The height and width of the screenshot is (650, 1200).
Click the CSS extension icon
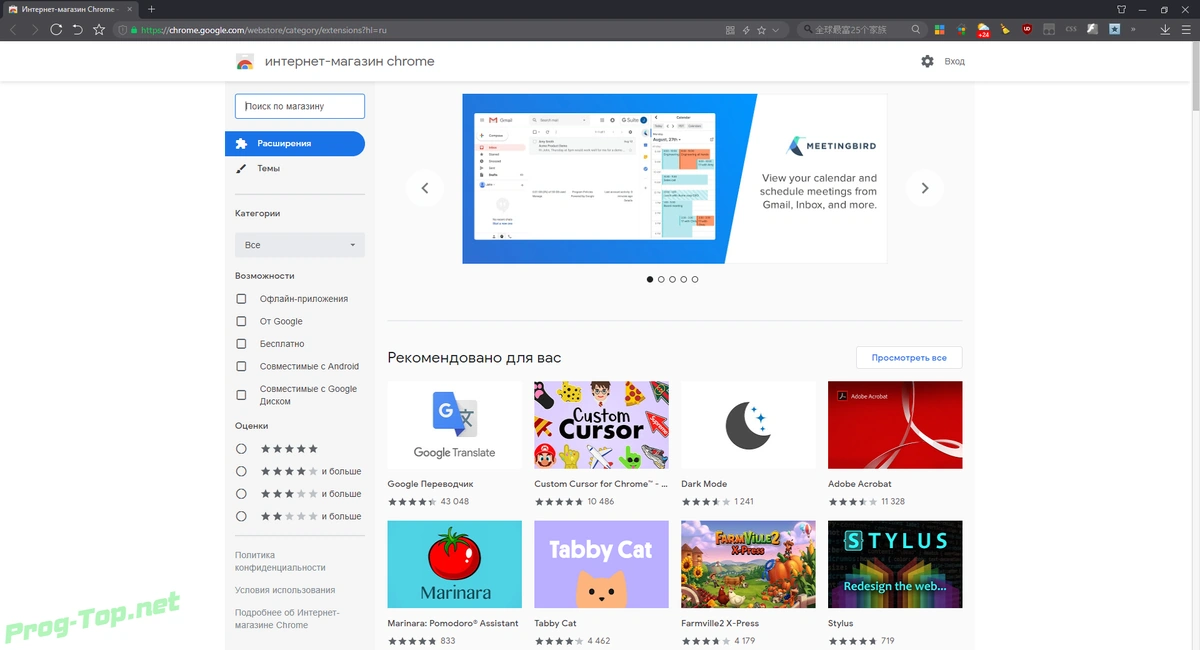[x=1071, y=29]
